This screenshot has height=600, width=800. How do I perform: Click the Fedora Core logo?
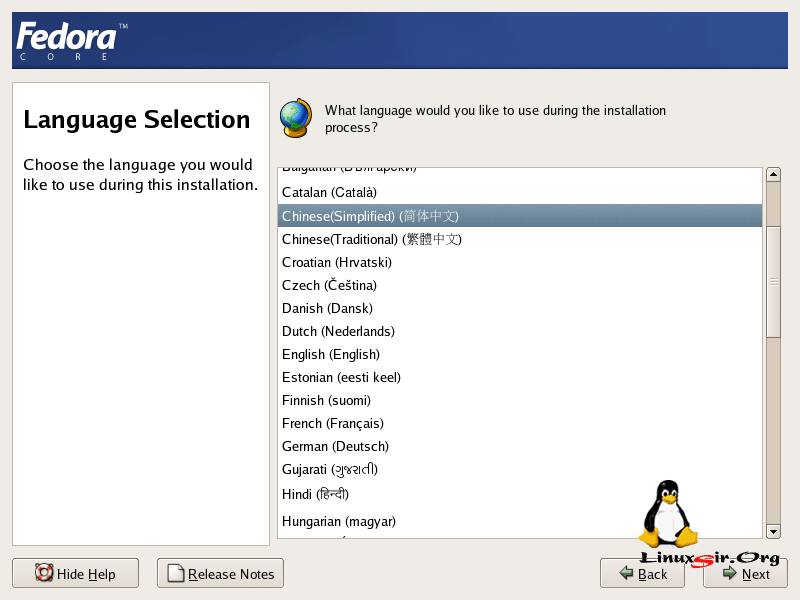pyautogui.click(x=71, y=41)
